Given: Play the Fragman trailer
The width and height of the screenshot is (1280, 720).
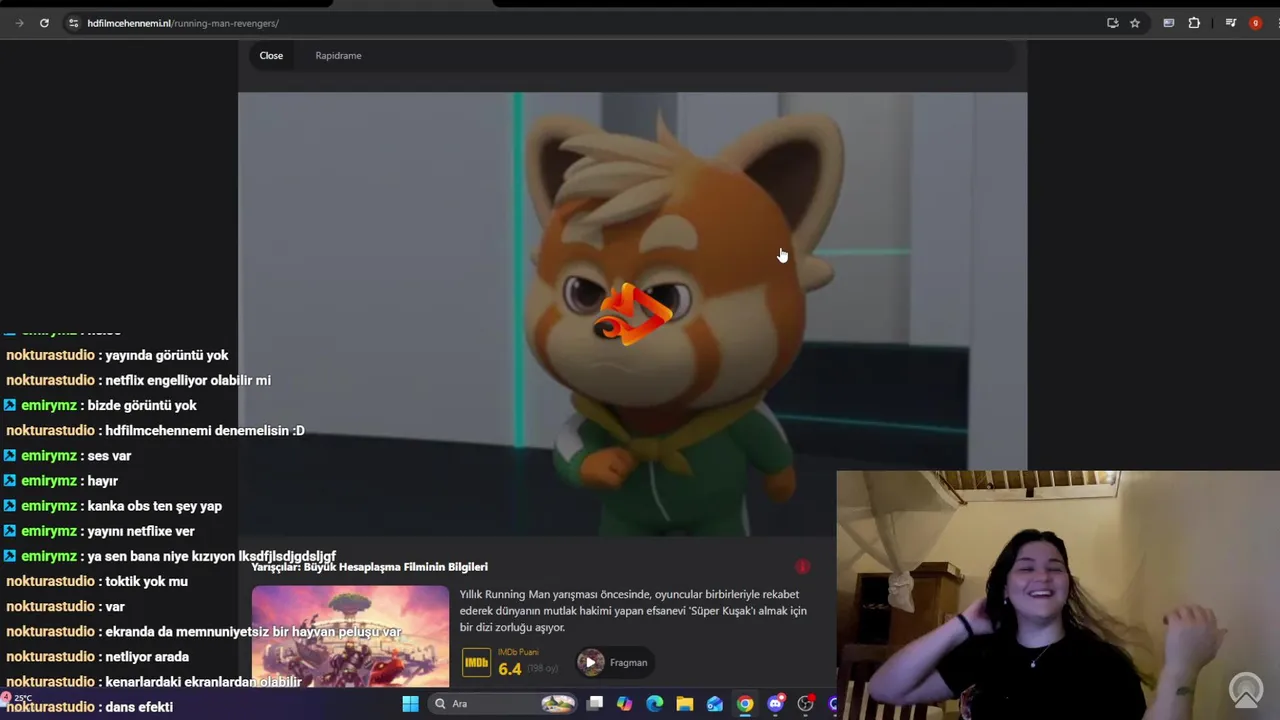Looking at the screenshot, I should tap(613, 662).
